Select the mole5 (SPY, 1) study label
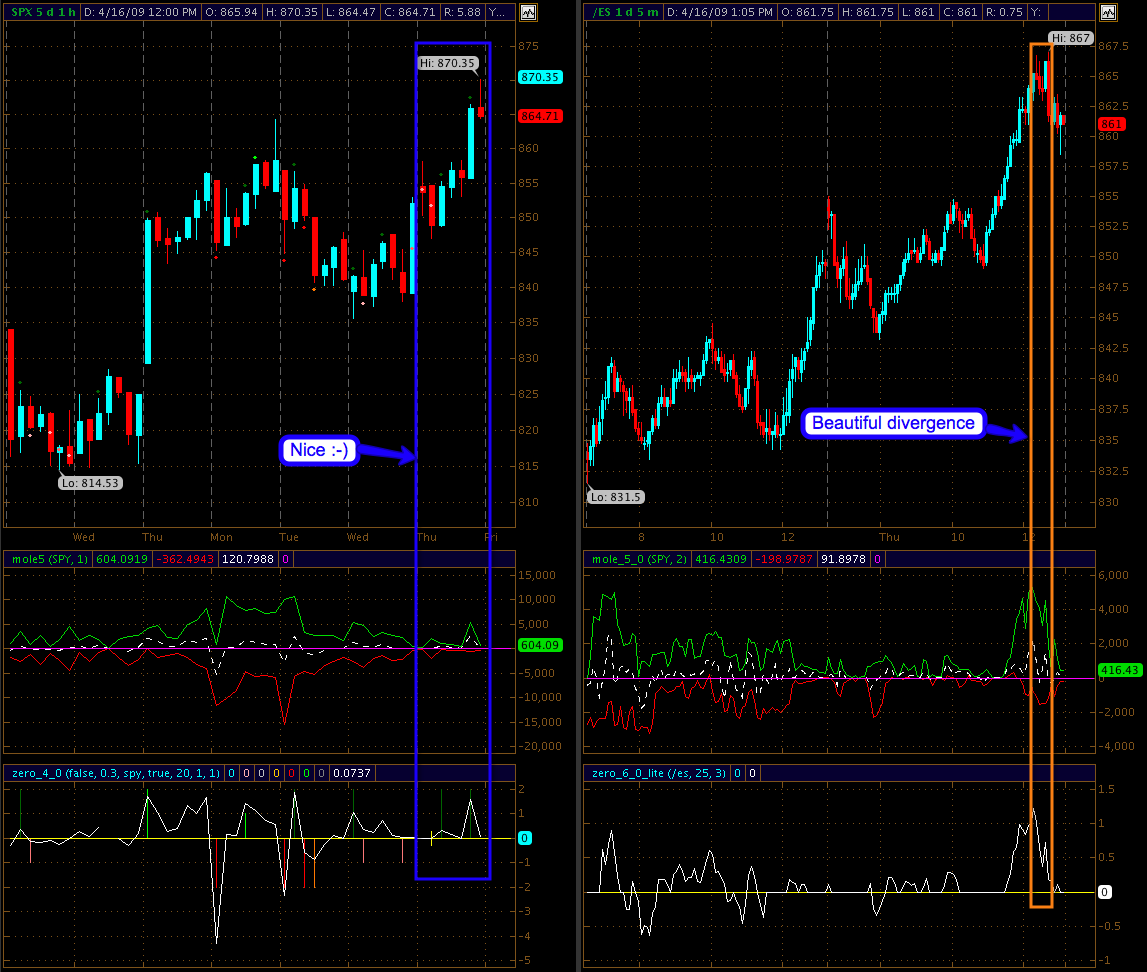The image size is (1147, 972). click(48, 559)
